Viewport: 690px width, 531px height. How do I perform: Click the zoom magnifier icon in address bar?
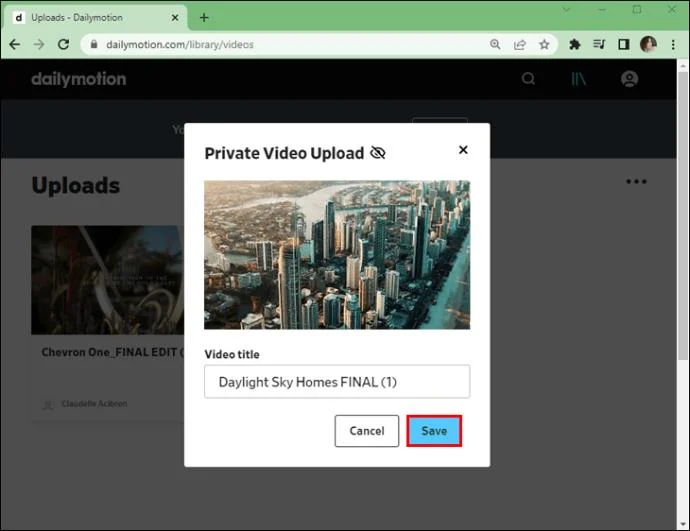(495, 44)
